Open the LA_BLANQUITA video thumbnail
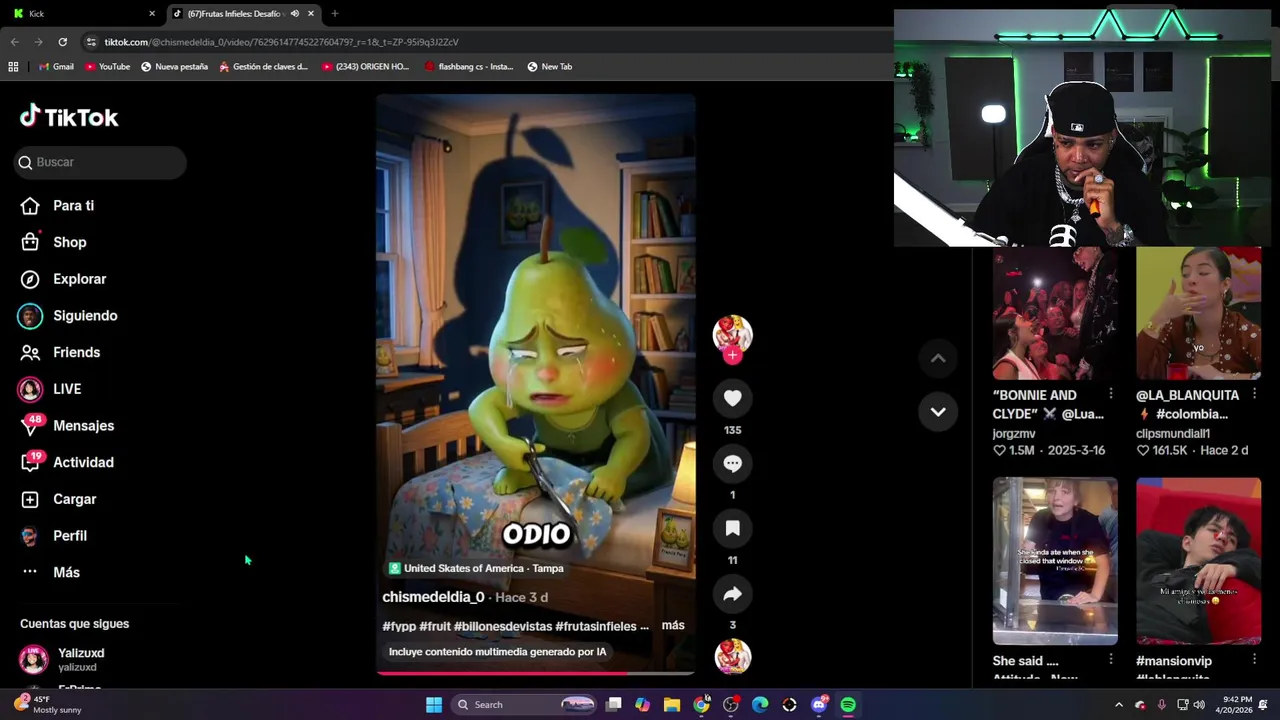This screenshot has width=1280, height=720. tap(1198, 313)
